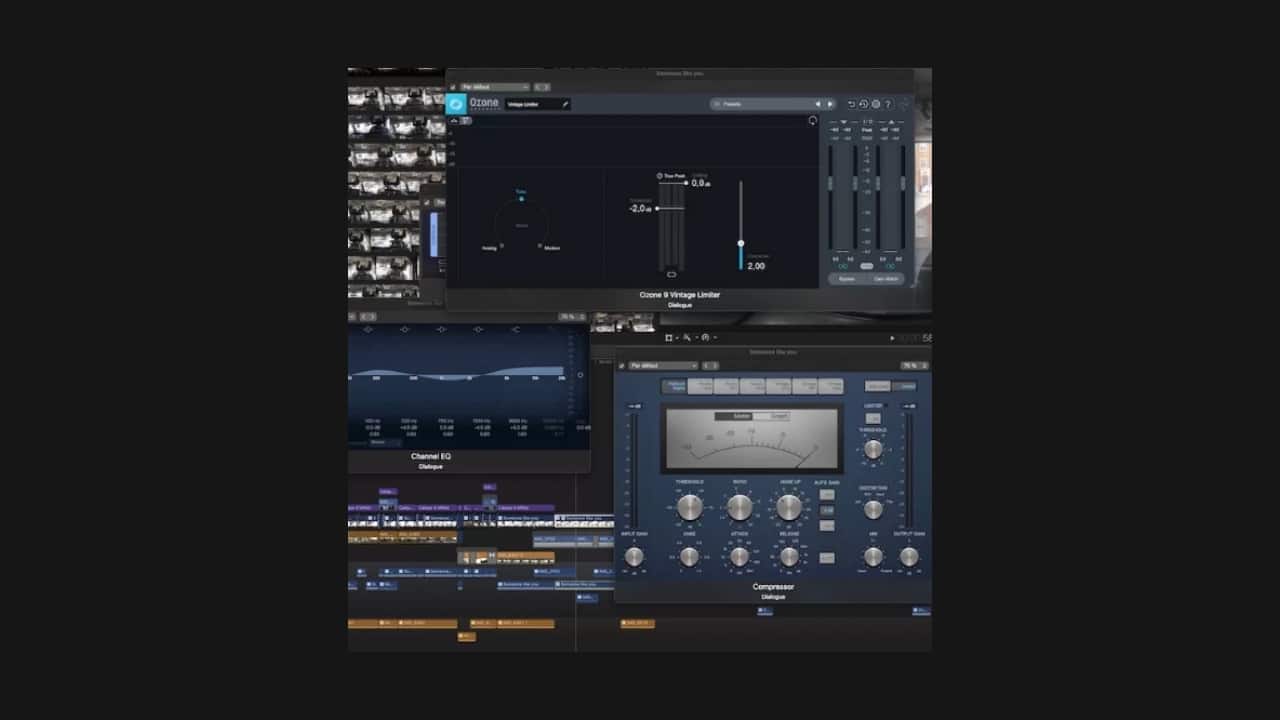Go to next preset in Ozone Presets bar
The image size is (1280, 720).
tap(829, 103)
